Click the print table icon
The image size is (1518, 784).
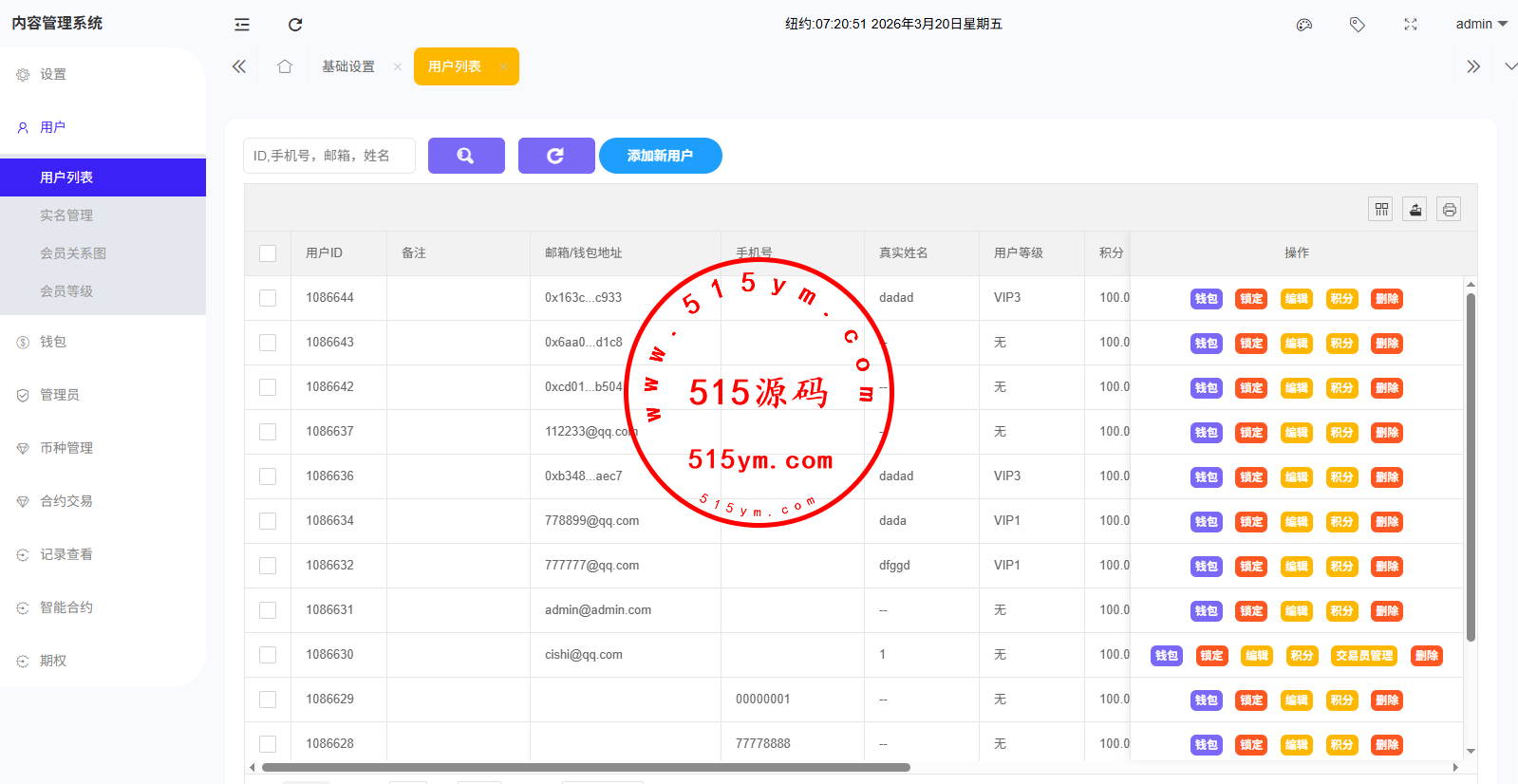(1449, 210)
